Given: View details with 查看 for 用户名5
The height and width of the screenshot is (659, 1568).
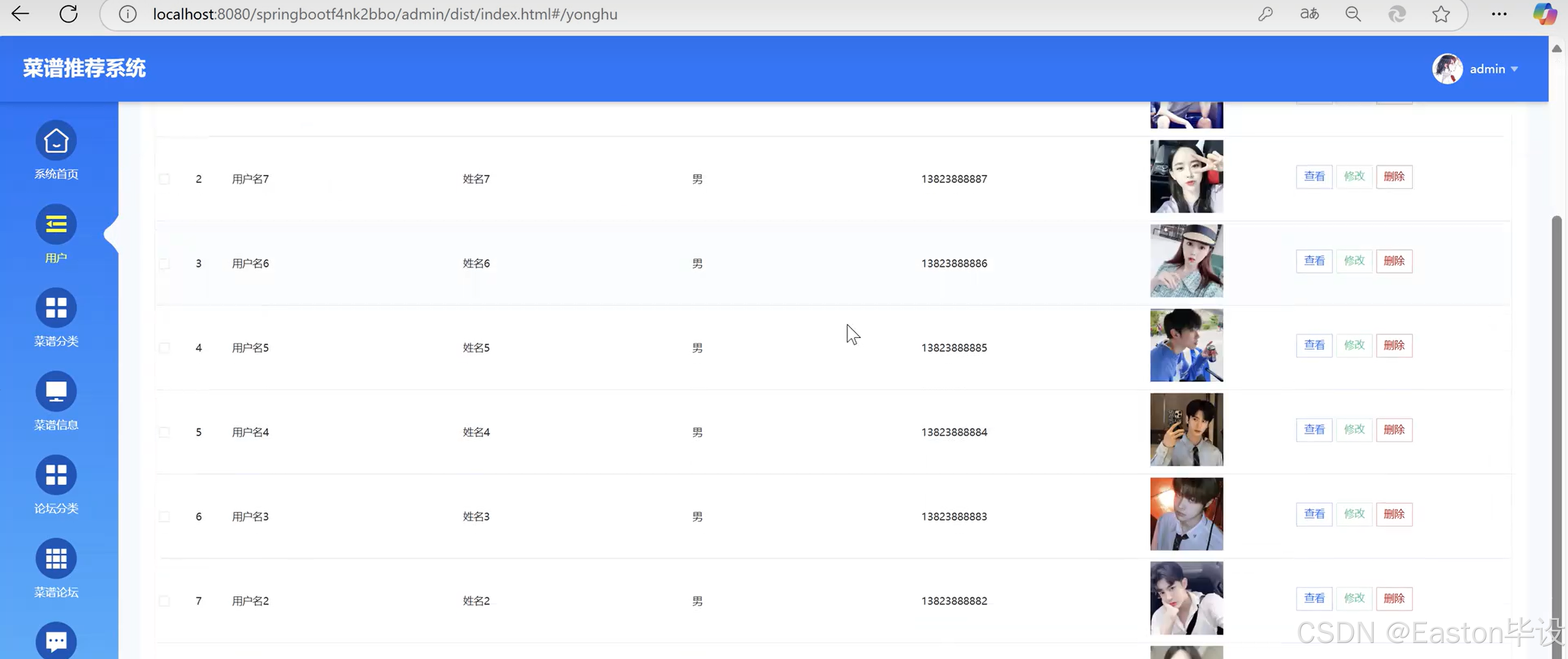Looking at the screenshot, I should [x=1314, y=345].
